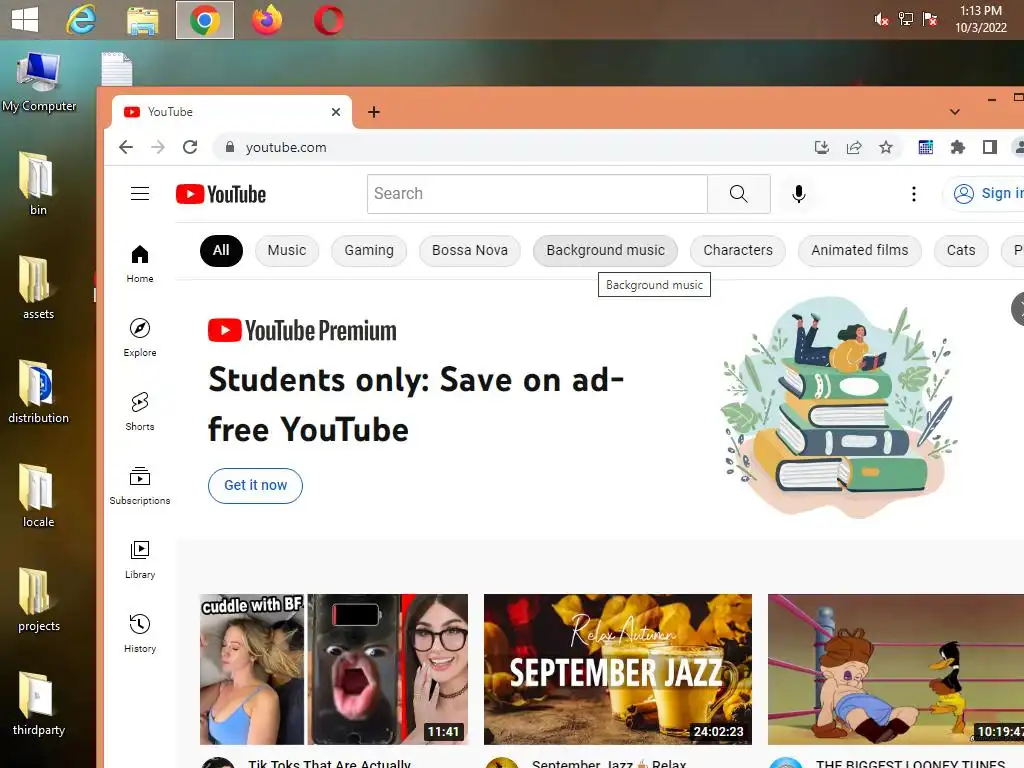Open a new Chrome tab

pos(374,112)
